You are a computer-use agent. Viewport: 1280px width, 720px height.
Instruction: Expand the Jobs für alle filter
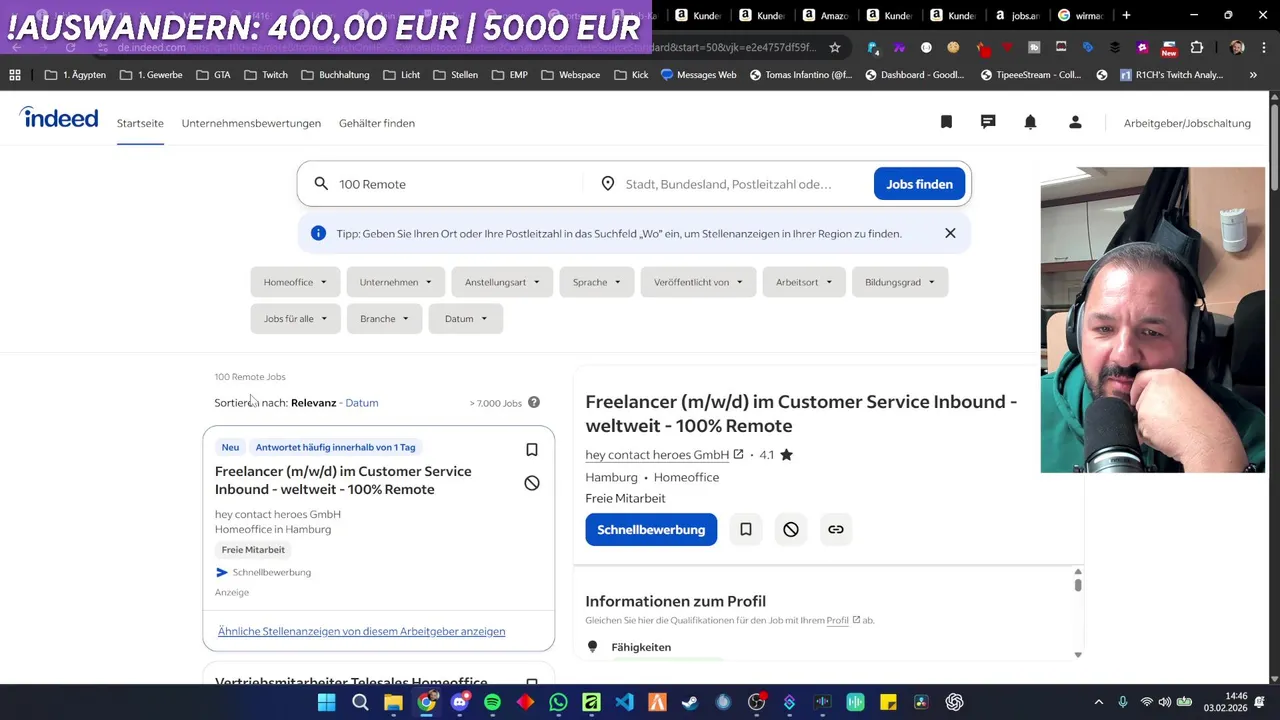tap(295, 318)
